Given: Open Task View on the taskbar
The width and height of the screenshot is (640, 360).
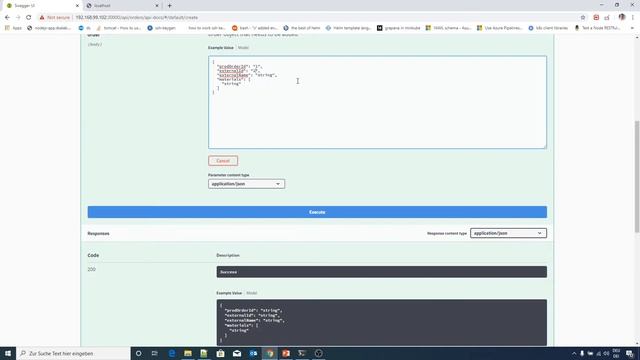Looking at the screenshot, I should coord(155,353).
